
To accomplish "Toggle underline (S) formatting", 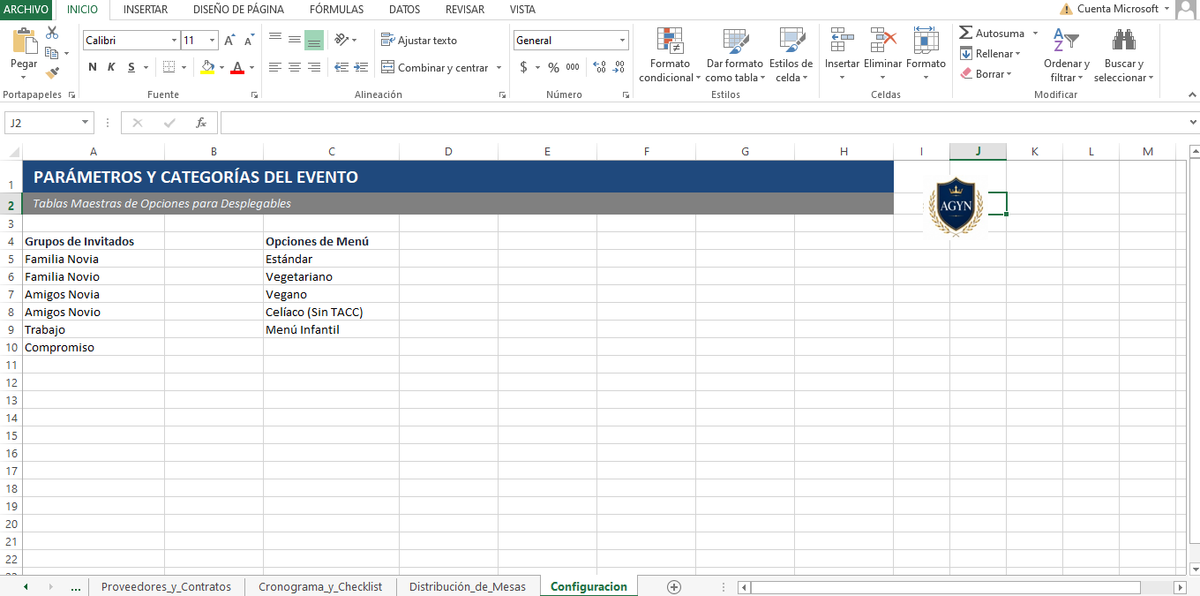I will [x=130, y=67].
